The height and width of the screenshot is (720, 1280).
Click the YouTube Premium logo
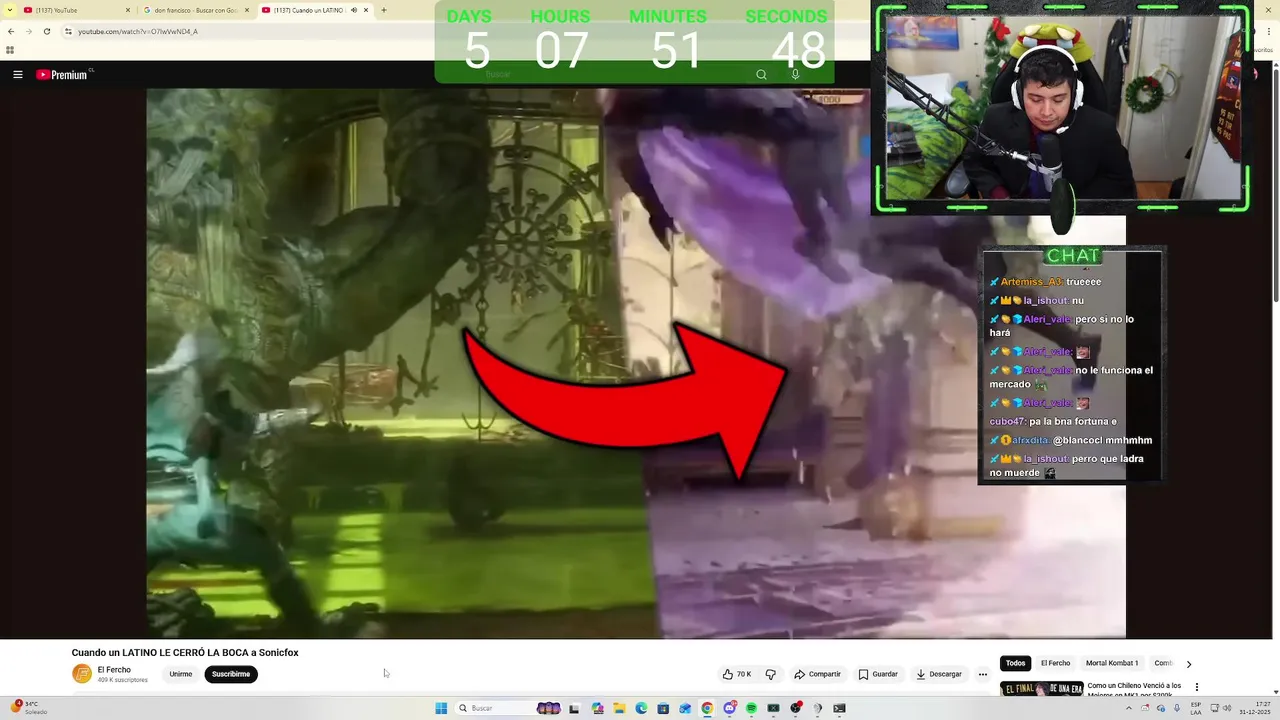pos(64,75)
